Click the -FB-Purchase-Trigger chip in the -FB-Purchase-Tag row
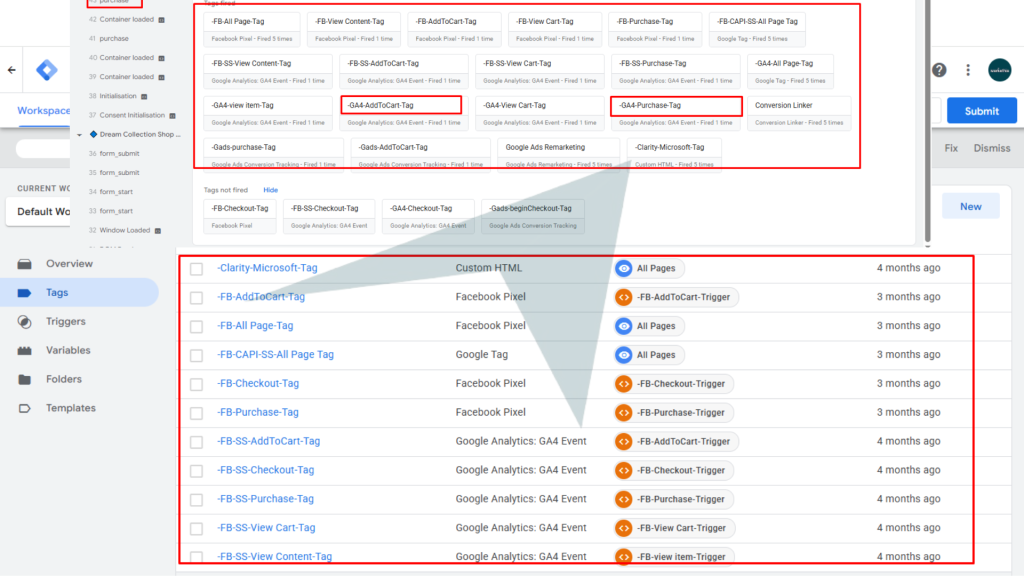Image resolution: width=1024 pixels, height=576 pixels. coord(673,413)
